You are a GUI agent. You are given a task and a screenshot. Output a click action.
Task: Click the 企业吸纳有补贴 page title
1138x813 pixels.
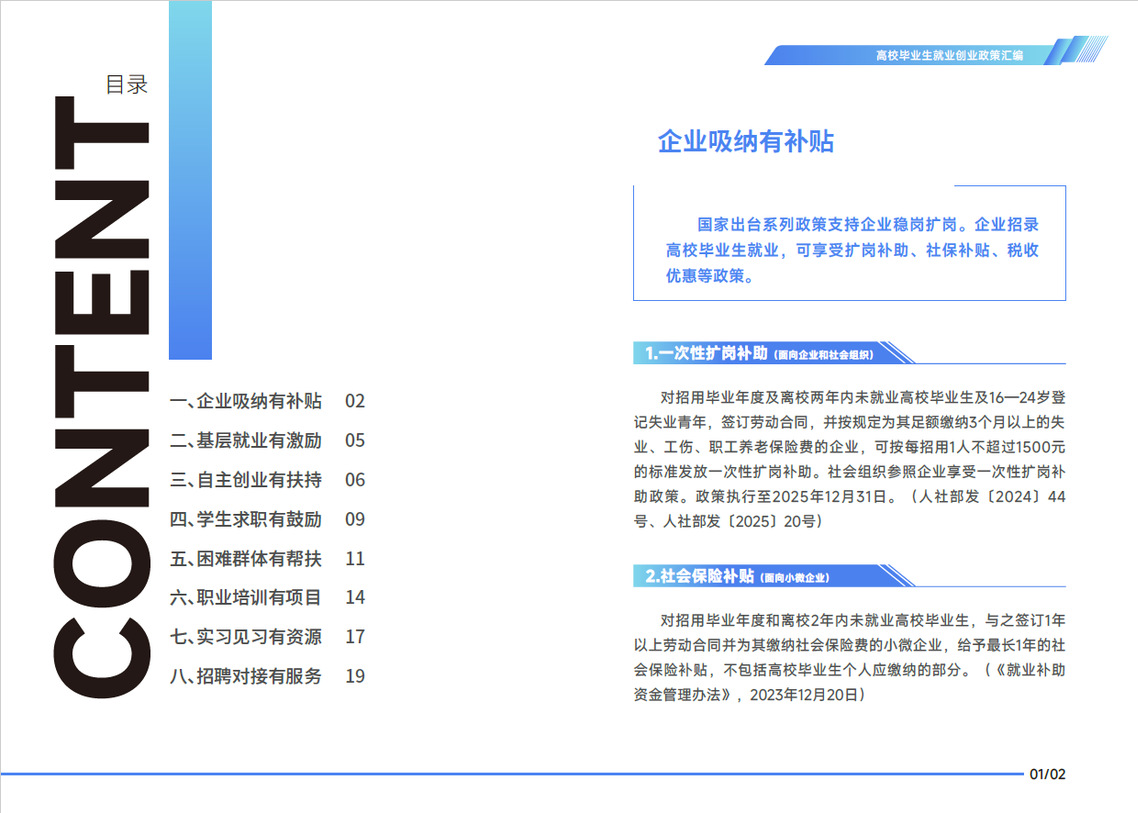click(745, 142)
